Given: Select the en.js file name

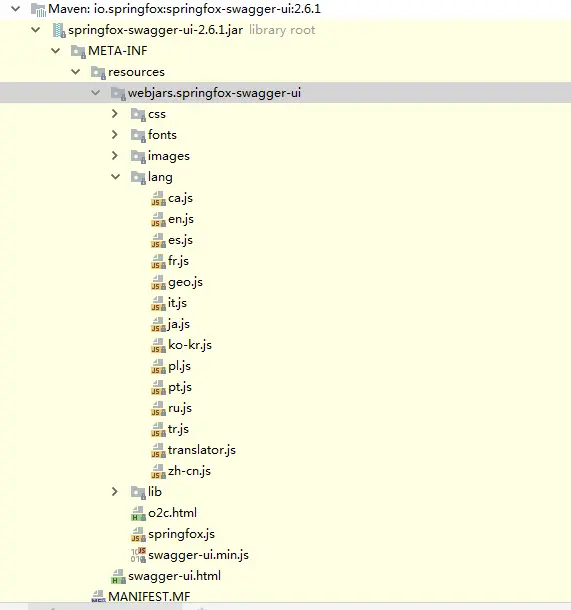Looking at the screenshot, I should tap(181, 219).
